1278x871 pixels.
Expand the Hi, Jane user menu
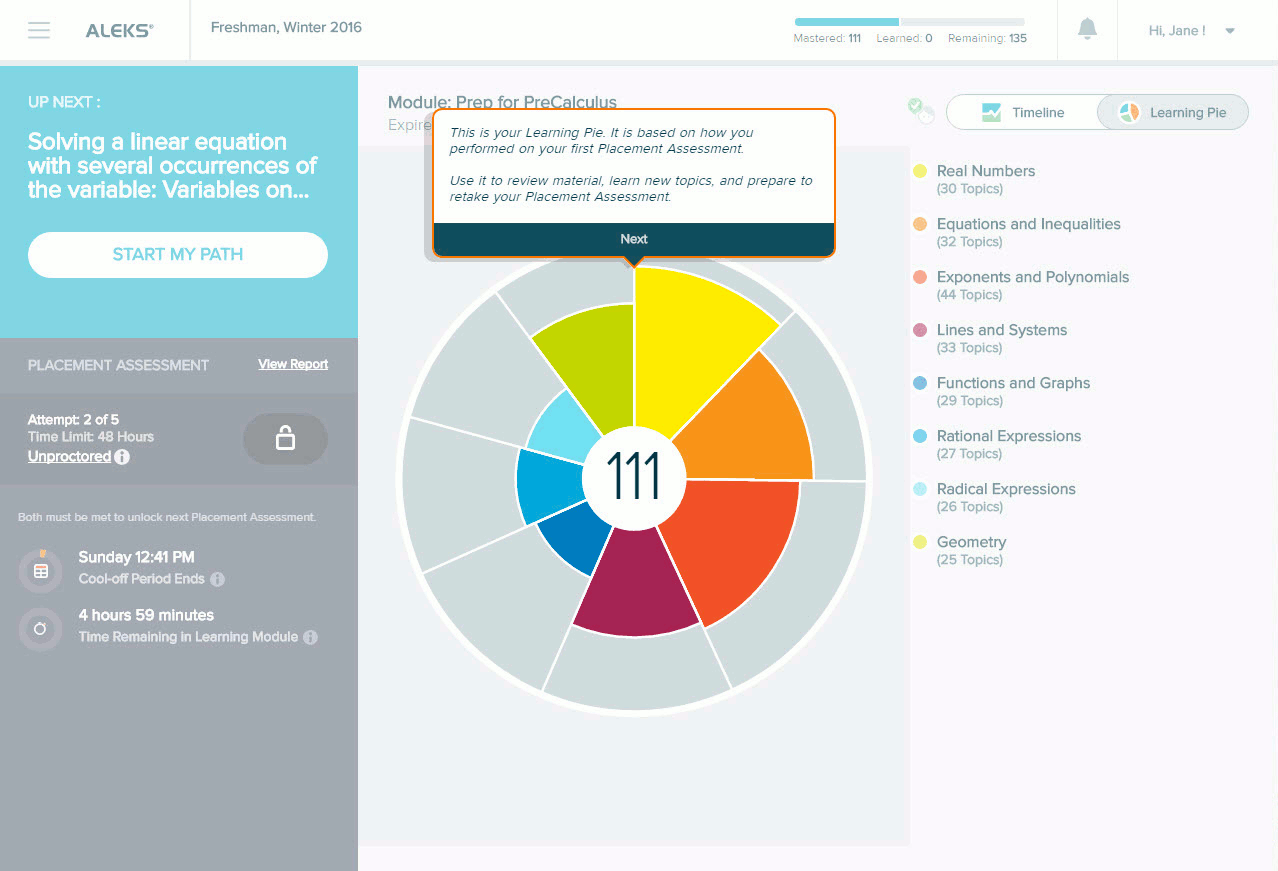coord(1192,31)
